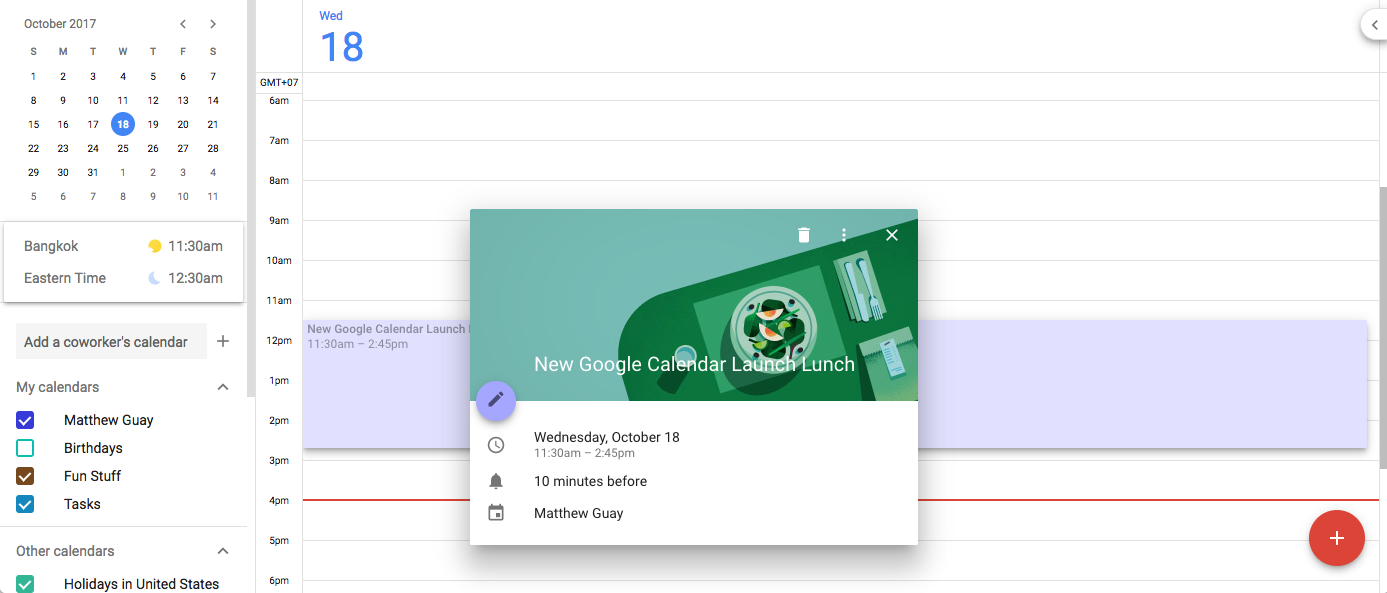The width and height of the screenshot is (1387, 593).
Task: Select October 25 in the mini calendar
Action: click(123, 148)
